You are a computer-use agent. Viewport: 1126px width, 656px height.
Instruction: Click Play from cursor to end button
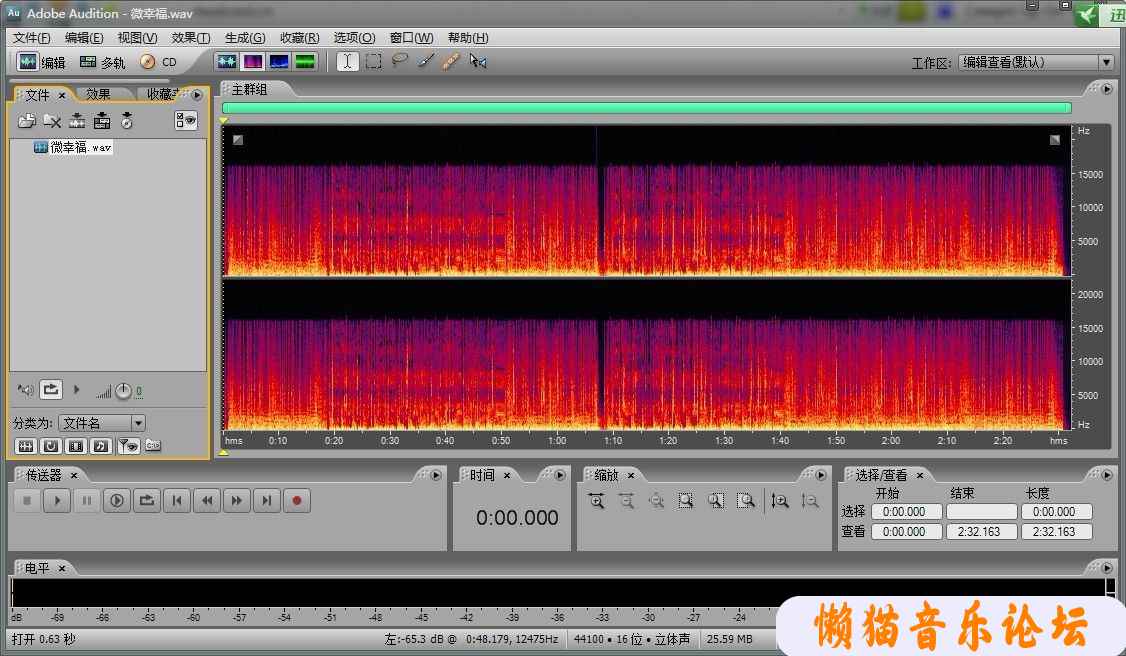point(117,500)
